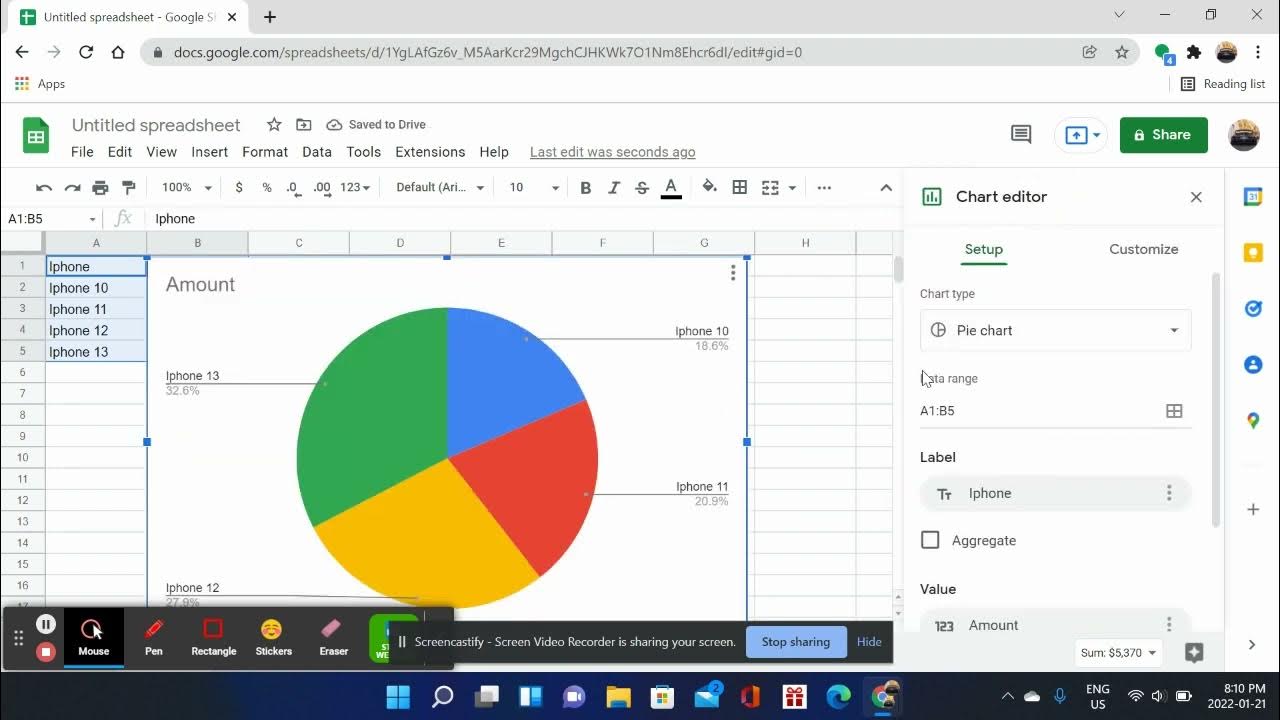Open the font family dropdown
The width and height of the screenshot is (1280, 720).
[440, 187]
